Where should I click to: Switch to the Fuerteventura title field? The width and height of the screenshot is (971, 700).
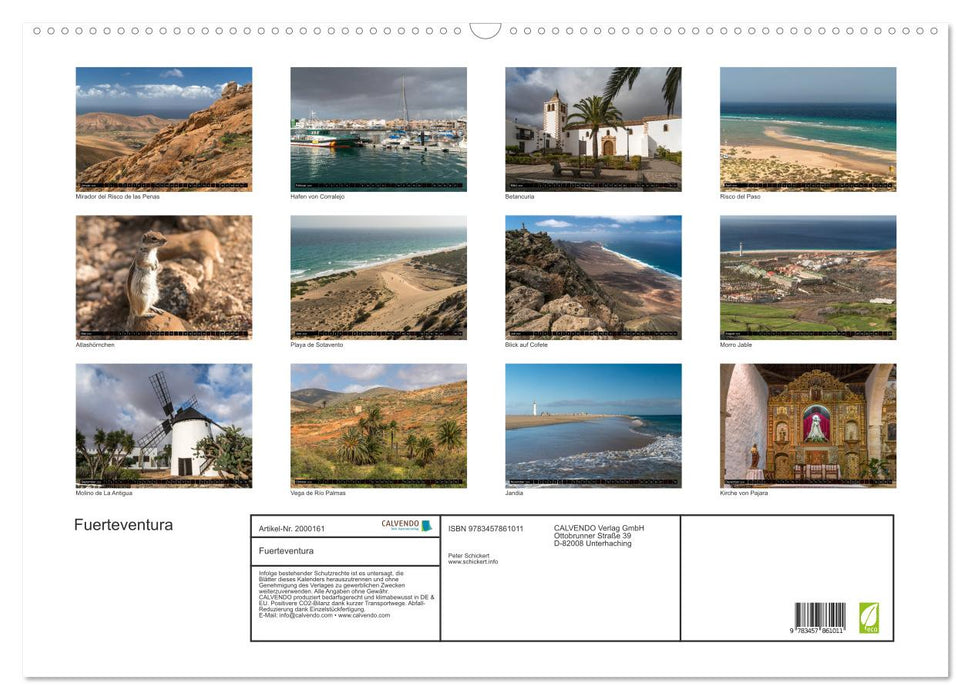[287, 551]
